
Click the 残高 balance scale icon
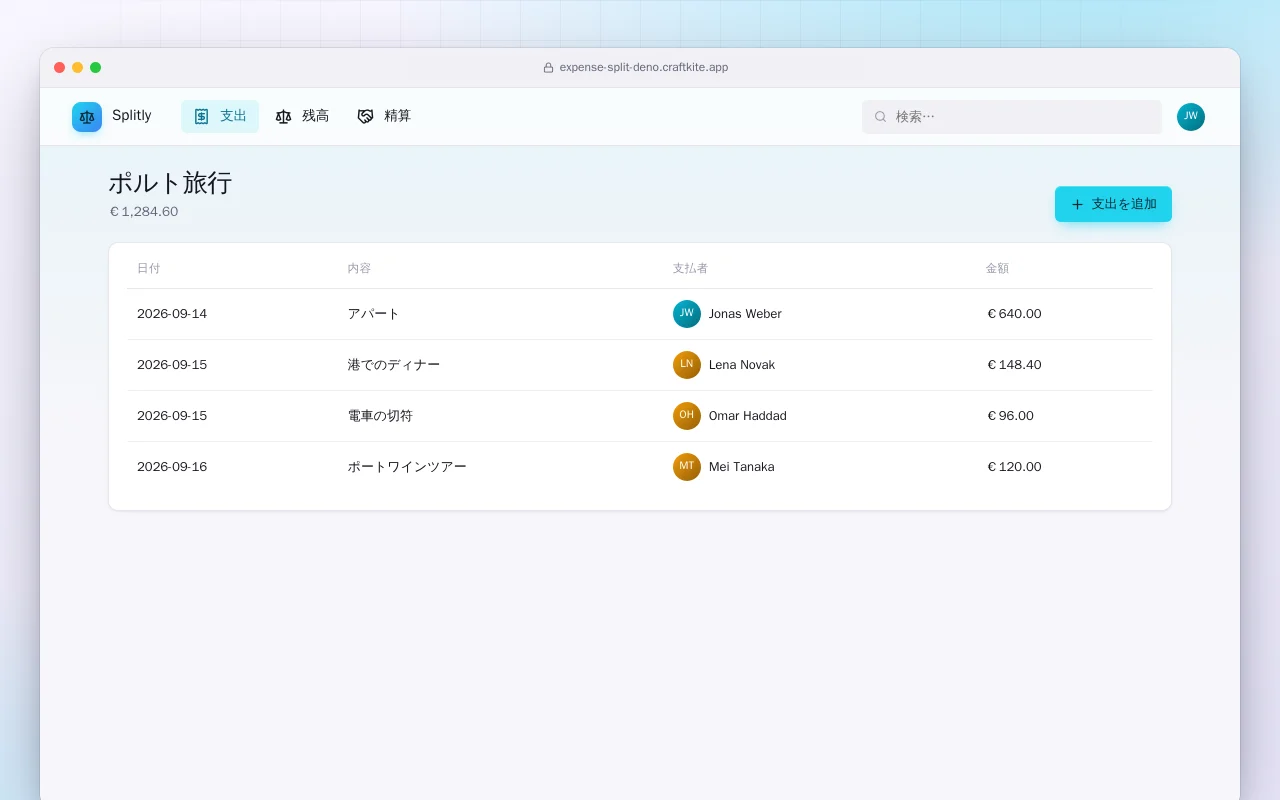pyautogui.click(x=283, y=116)
